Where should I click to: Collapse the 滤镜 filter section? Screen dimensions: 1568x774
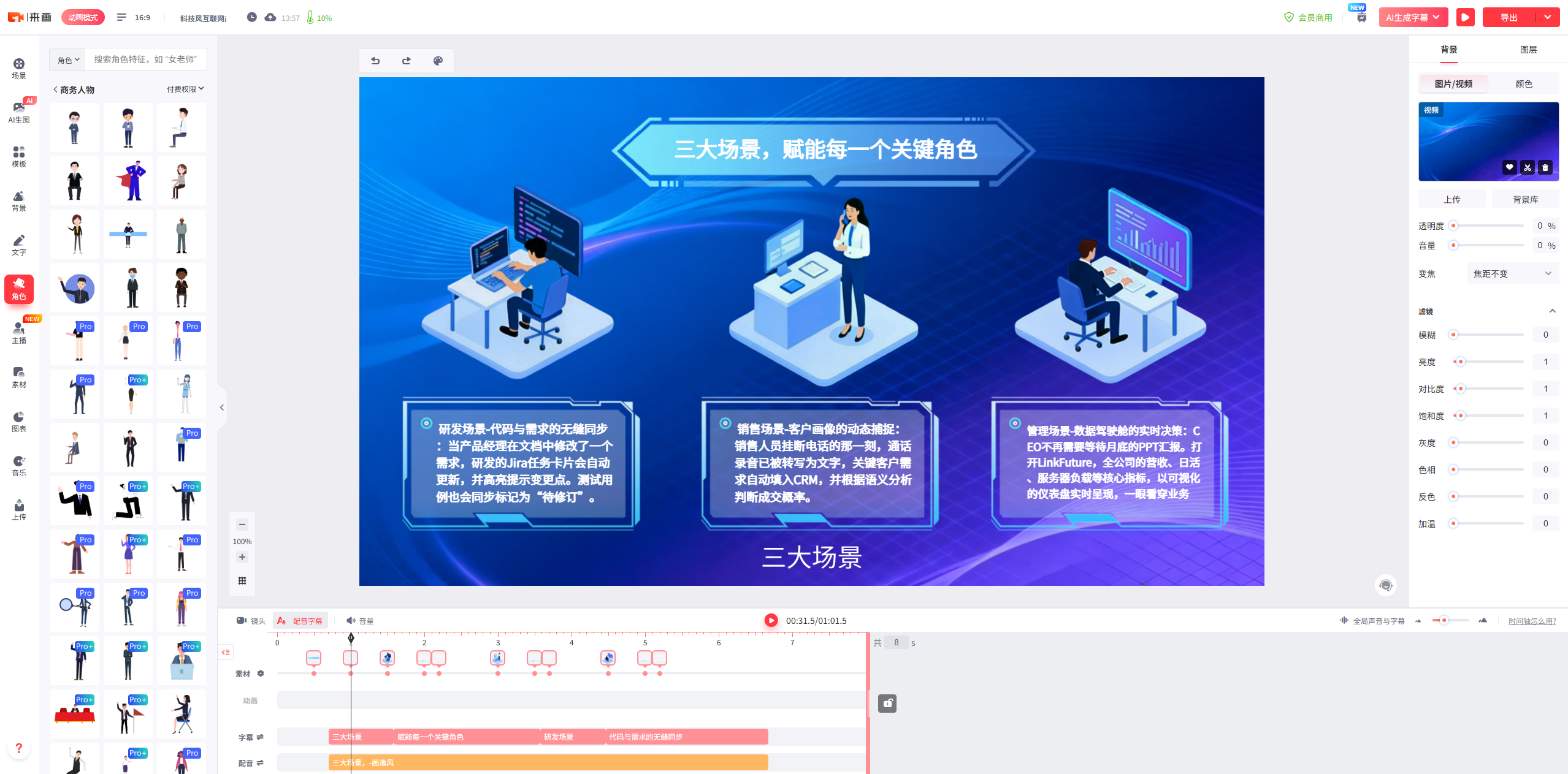coord(1552,311)
